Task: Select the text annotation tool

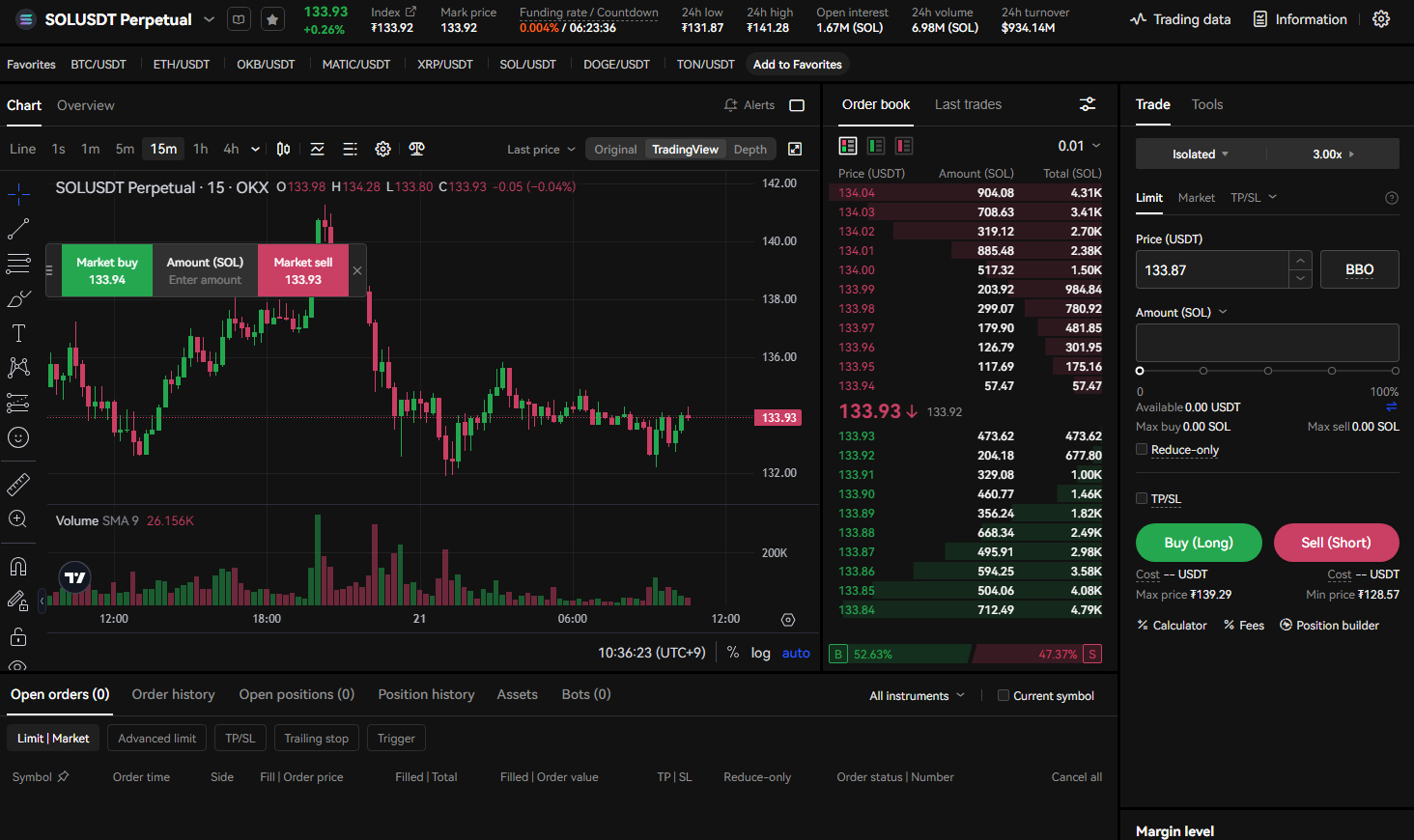Action: 18,333
